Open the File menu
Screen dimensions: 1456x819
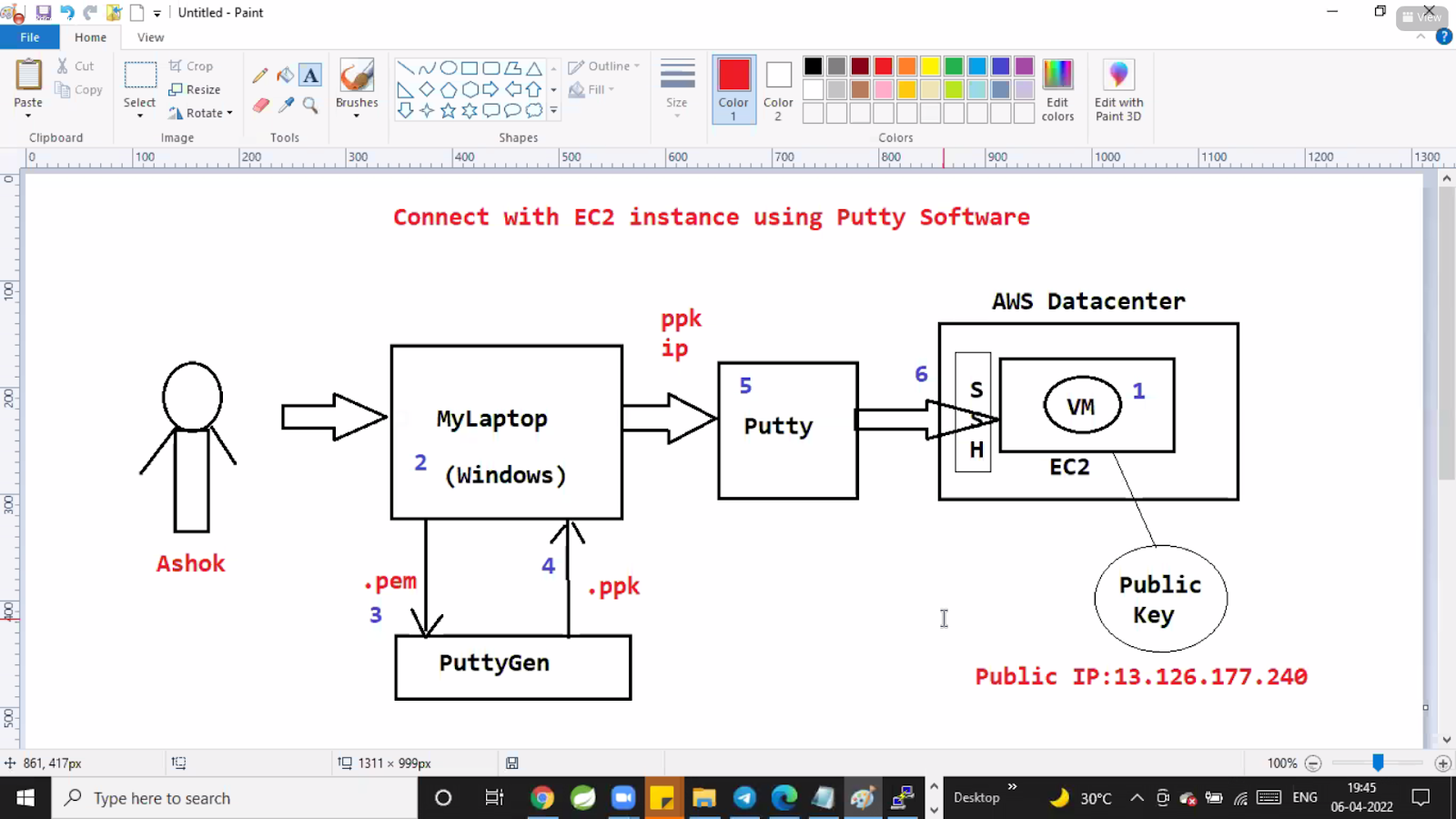click(30, 37)
